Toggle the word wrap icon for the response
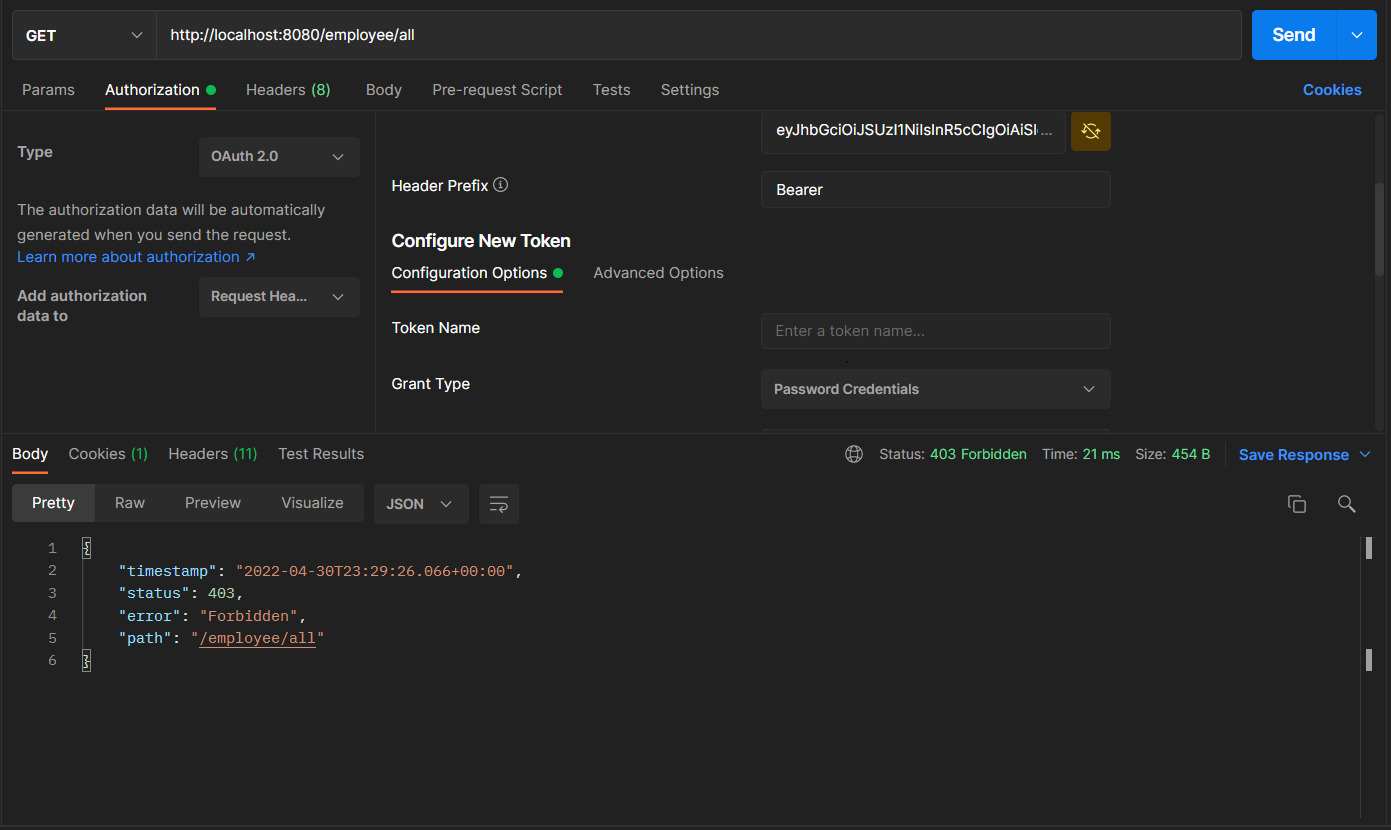 tap(499, 504)
